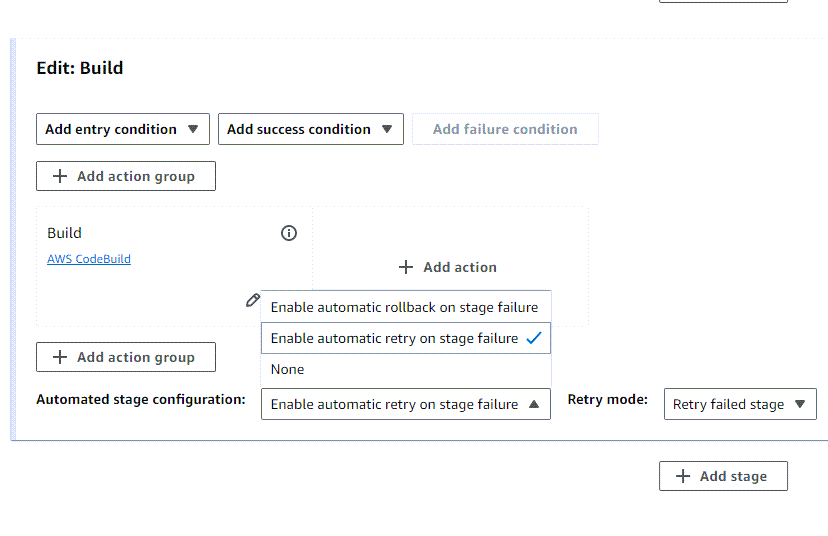828x536 pixels.
Task: Collapse the Automated stage configuration dropdown
Action: tap(405, 404)
